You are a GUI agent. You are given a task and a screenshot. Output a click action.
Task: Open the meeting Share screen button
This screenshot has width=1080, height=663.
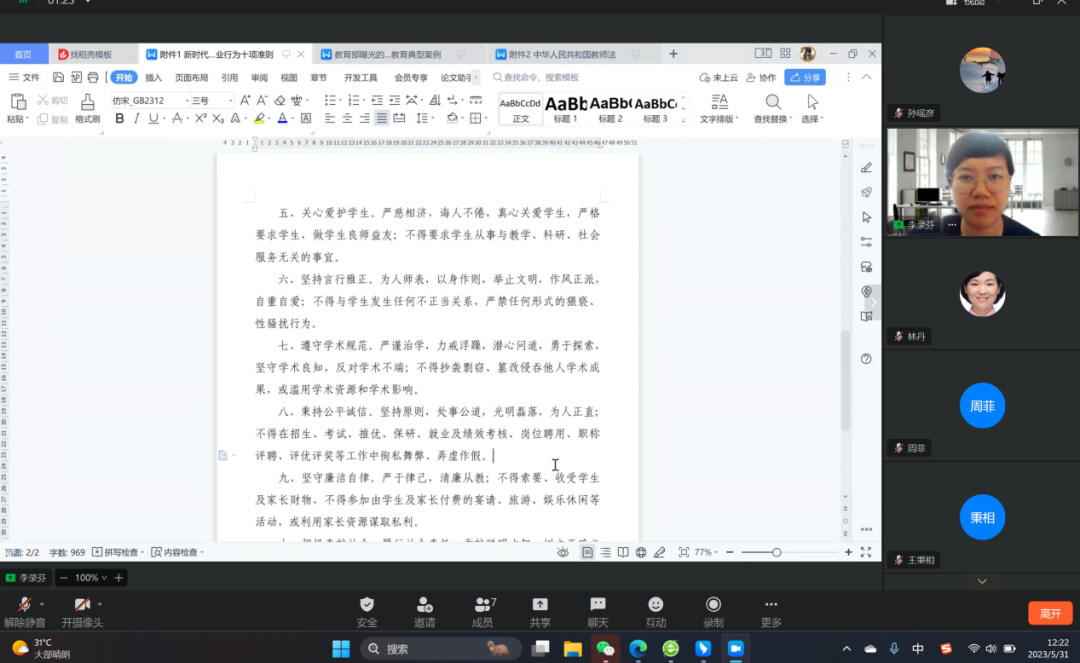coord(540,612)
